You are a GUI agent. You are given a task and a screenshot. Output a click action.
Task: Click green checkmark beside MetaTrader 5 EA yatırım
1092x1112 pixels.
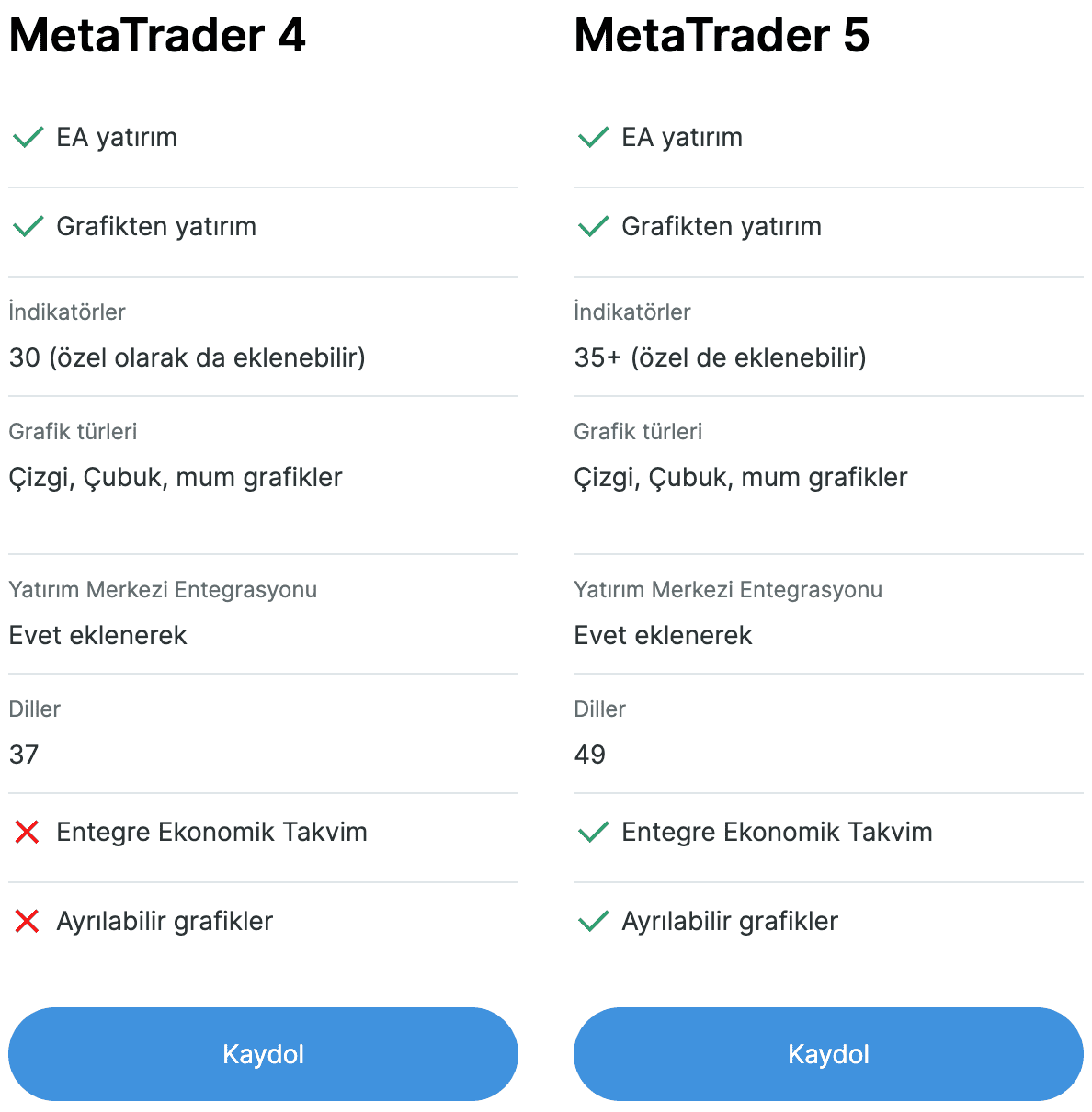pyautogui.click(x=593, y=138)
